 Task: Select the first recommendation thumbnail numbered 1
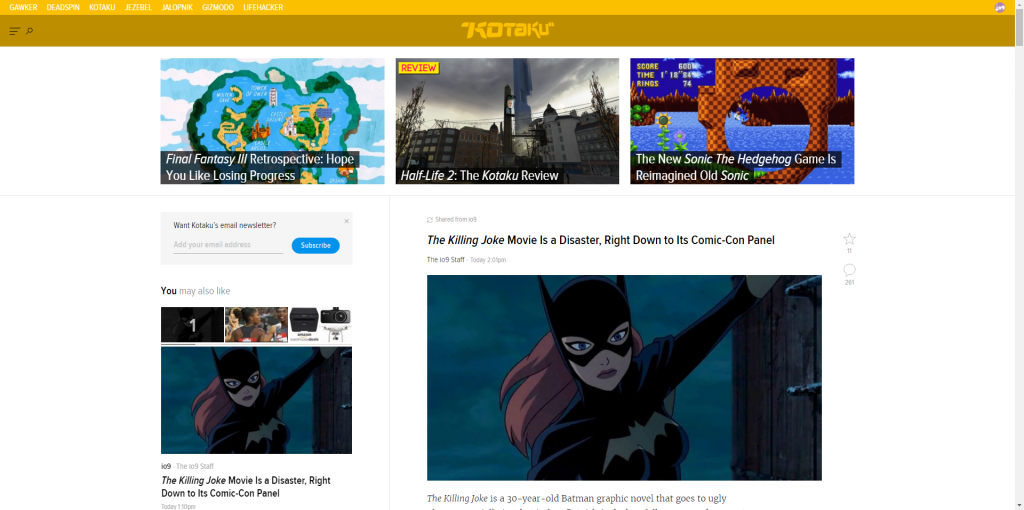pyautogui.click(x=193, y=325)
